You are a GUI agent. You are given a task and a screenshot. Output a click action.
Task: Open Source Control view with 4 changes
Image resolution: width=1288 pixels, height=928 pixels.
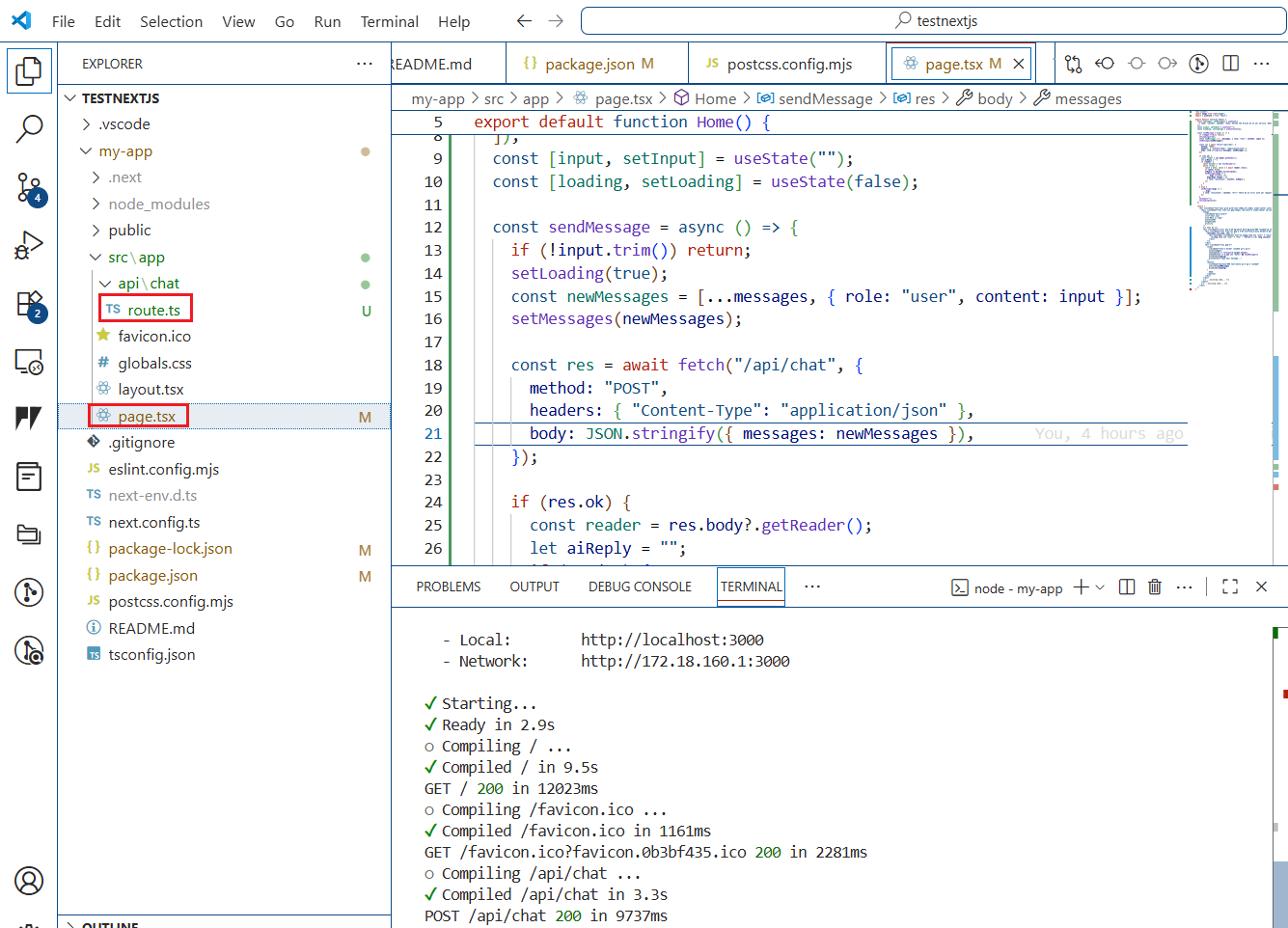pos(29,187)
